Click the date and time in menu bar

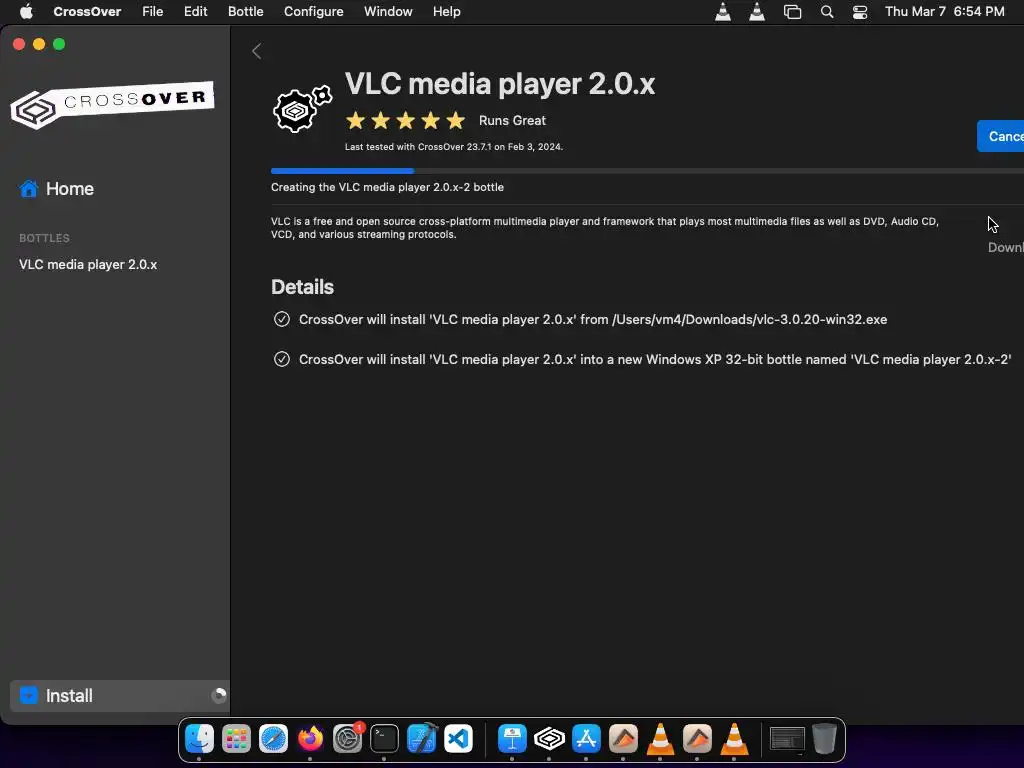pos(944,12)
